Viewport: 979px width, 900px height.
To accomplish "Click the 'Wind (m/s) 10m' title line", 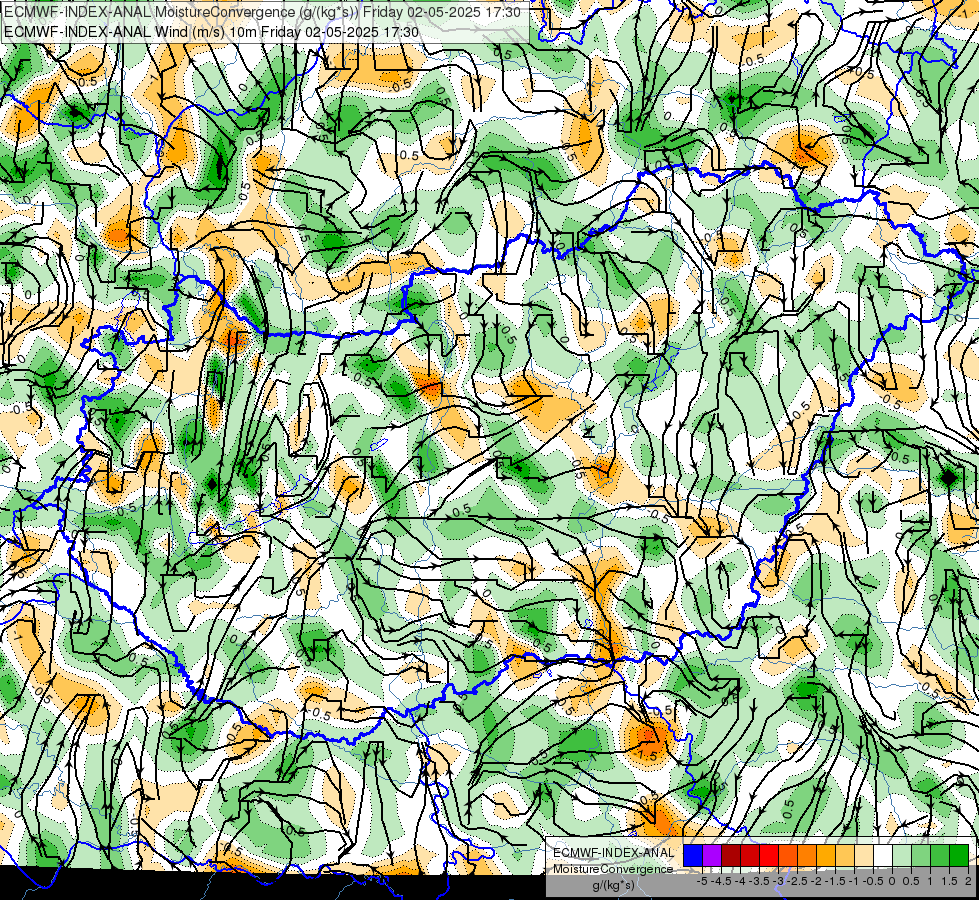I will [212, 31].
